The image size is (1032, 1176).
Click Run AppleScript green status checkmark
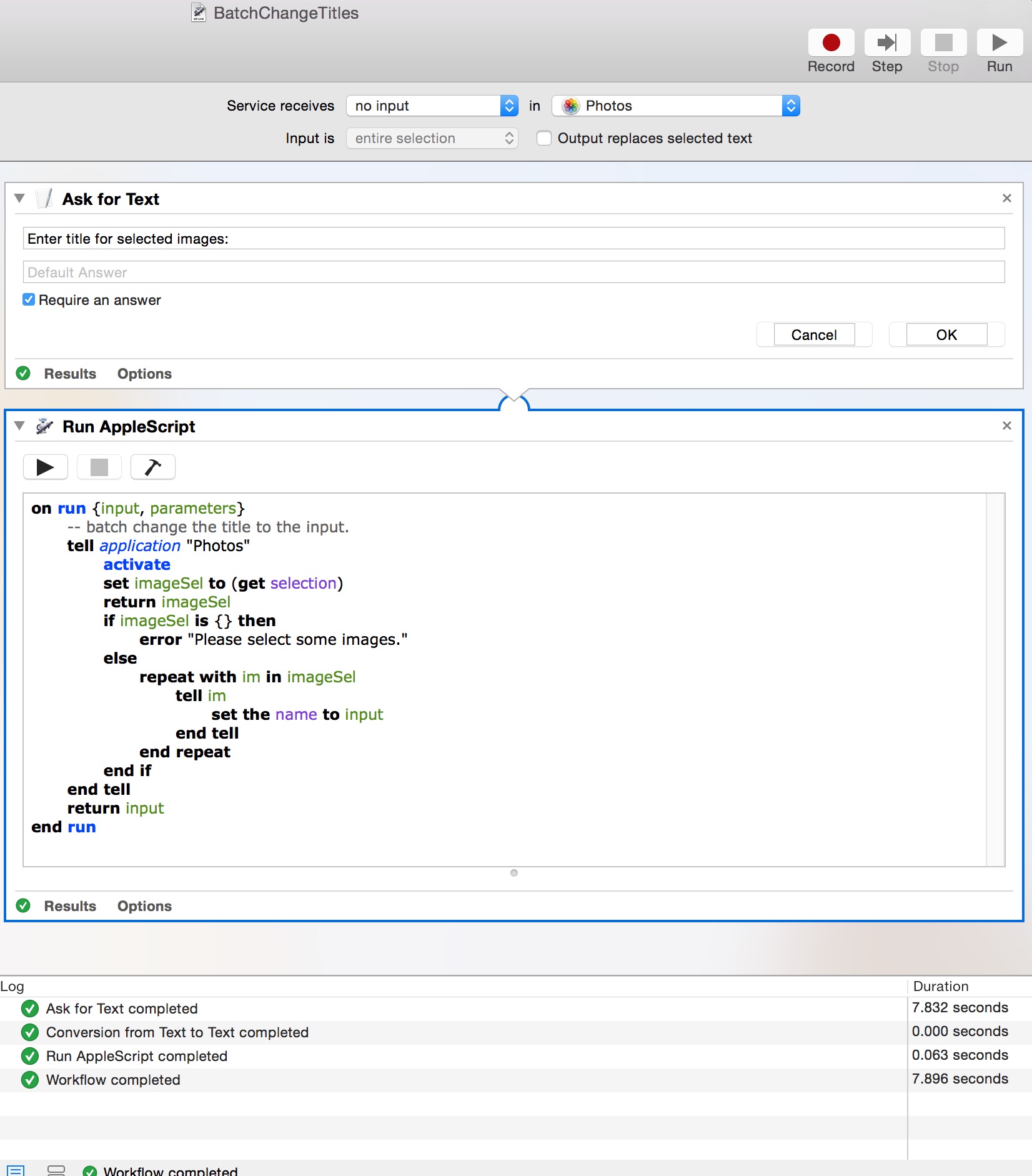23,906
